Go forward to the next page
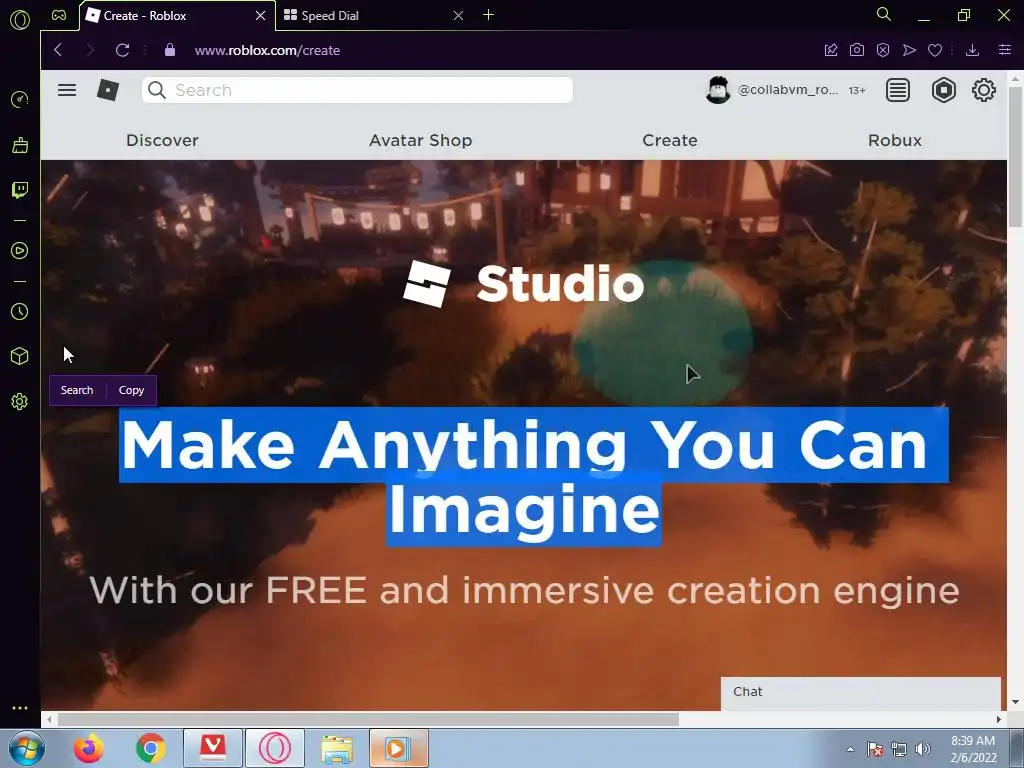The image size is (1024, 768). [x=90, y=50]
